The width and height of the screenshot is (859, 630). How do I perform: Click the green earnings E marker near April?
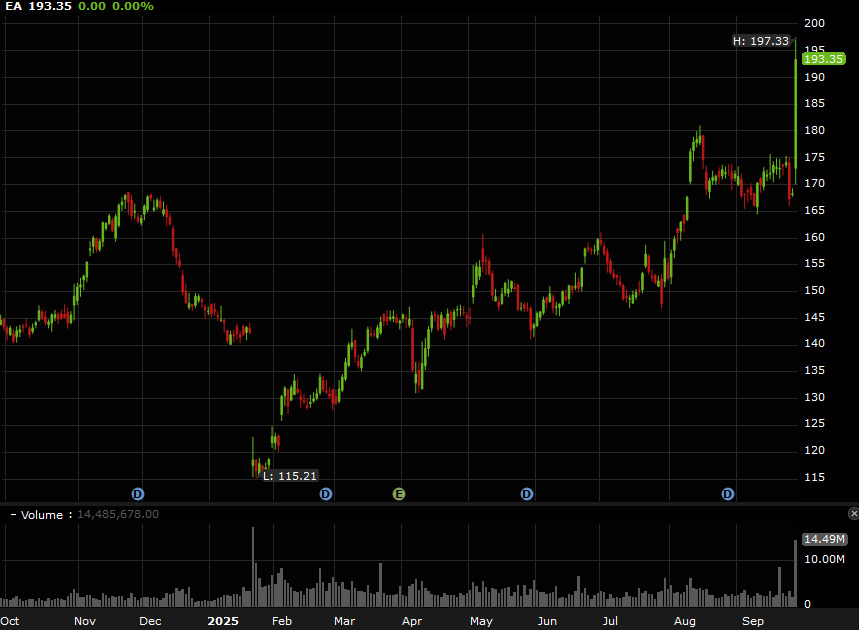398,493
